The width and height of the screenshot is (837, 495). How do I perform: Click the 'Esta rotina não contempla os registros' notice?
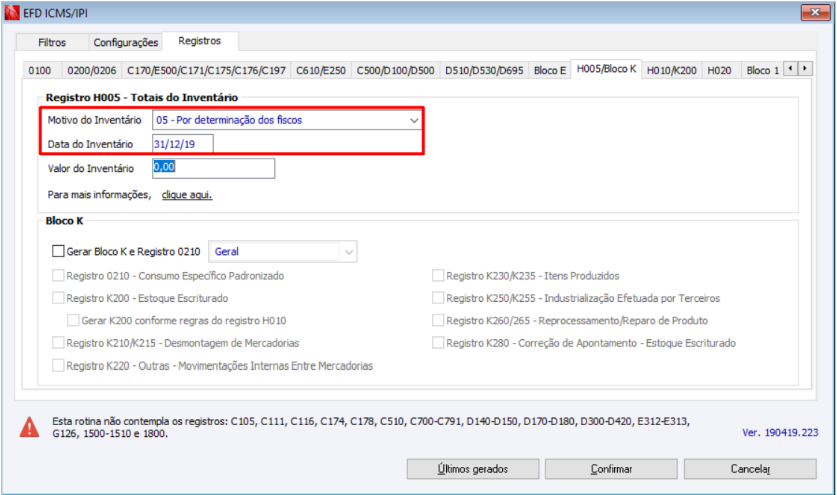point(371,427)
